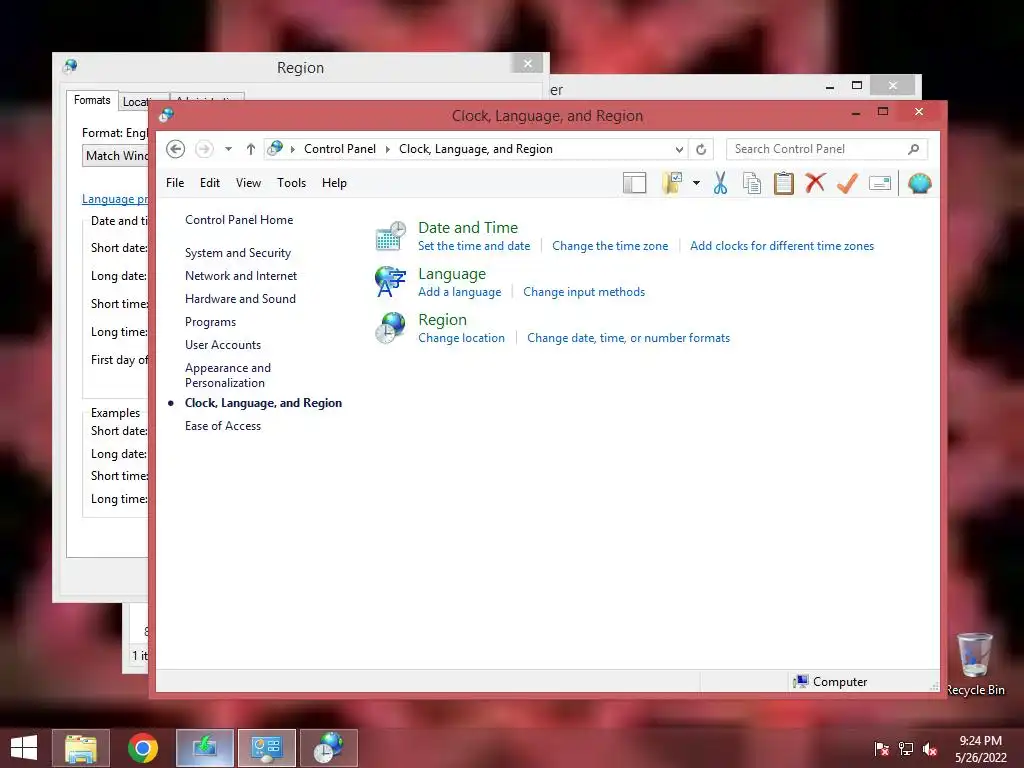Click the Copy toolbar icon
Image resolution: width=1024 pixels, height=768 pixels.
point(752,184)
